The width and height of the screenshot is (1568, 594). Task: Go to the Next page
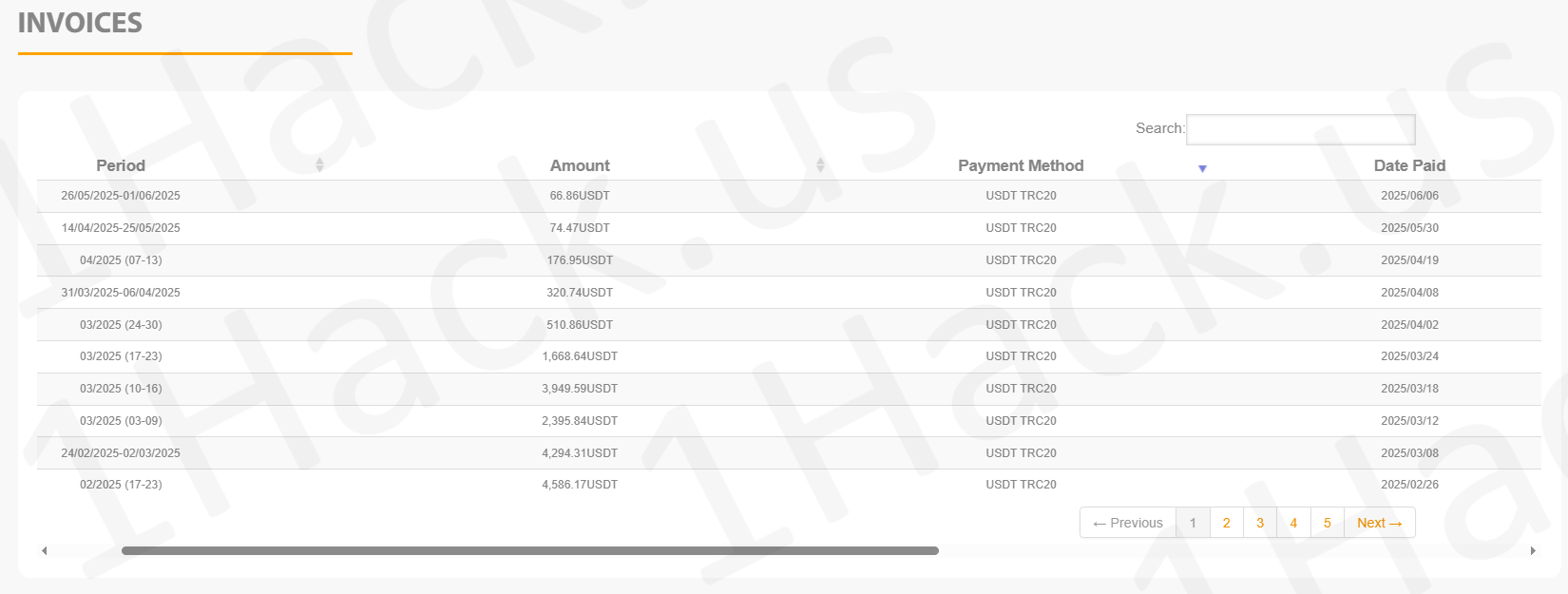coord(1379,523)
